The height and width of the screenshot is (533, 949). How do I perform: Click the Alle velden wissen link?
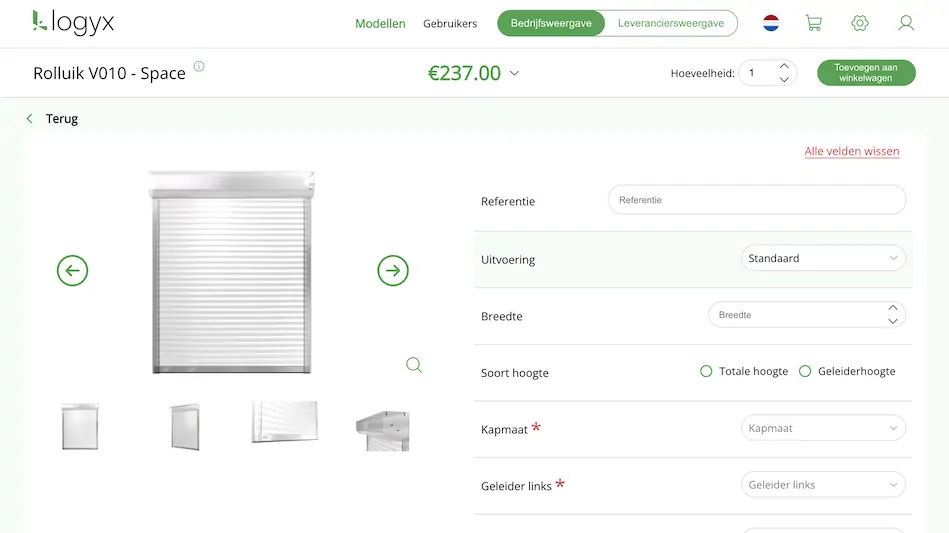[x=852, y=152]
